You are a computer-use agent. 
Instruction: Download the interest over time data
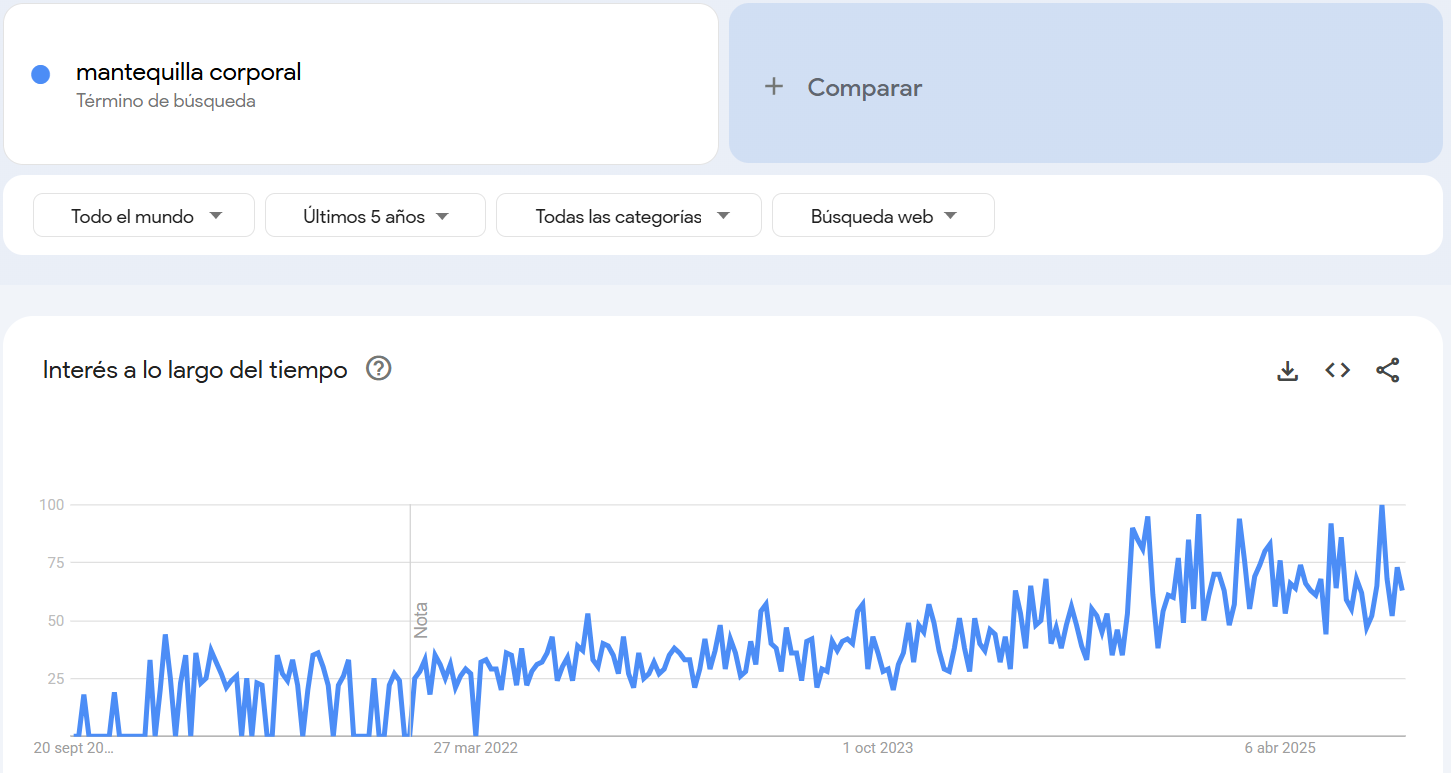[x=1287, y=371]
